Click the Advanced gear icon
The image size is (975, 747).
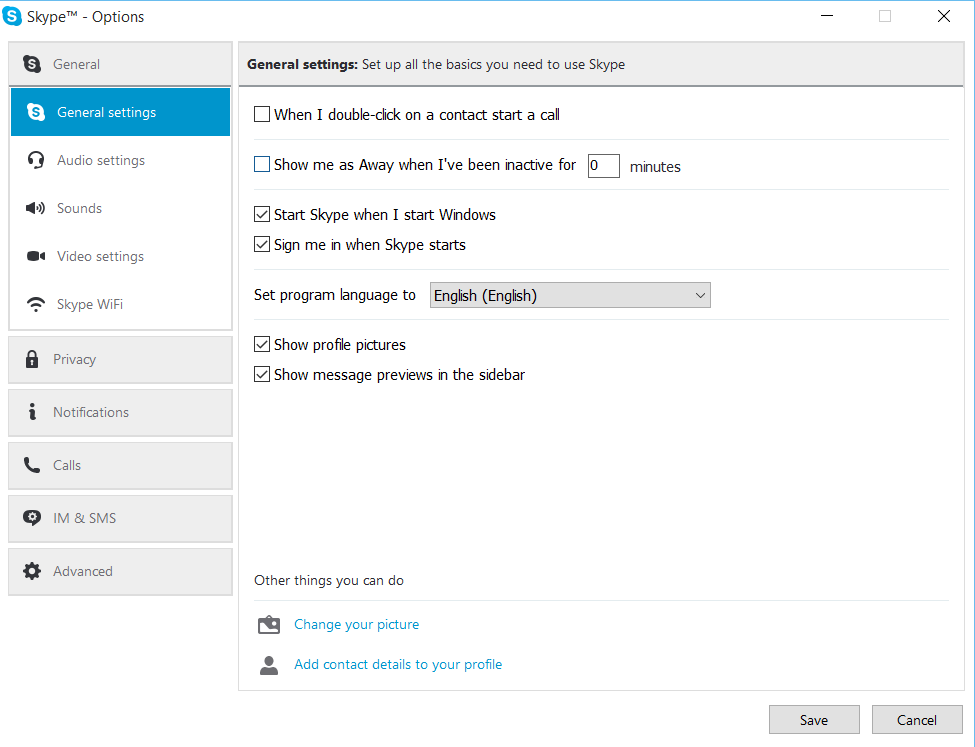[32, 571]
